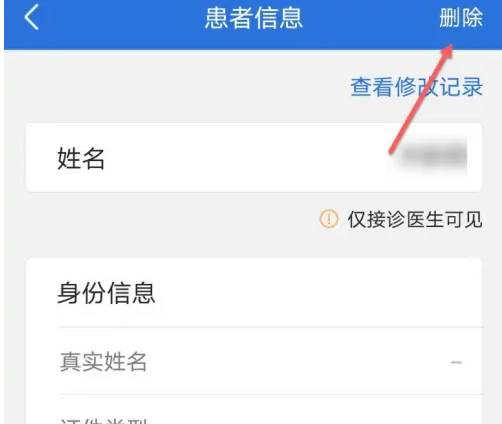The image size is (502, 424).
Task: Tap the back arrow in header
Action: click(x=32, y=18)
